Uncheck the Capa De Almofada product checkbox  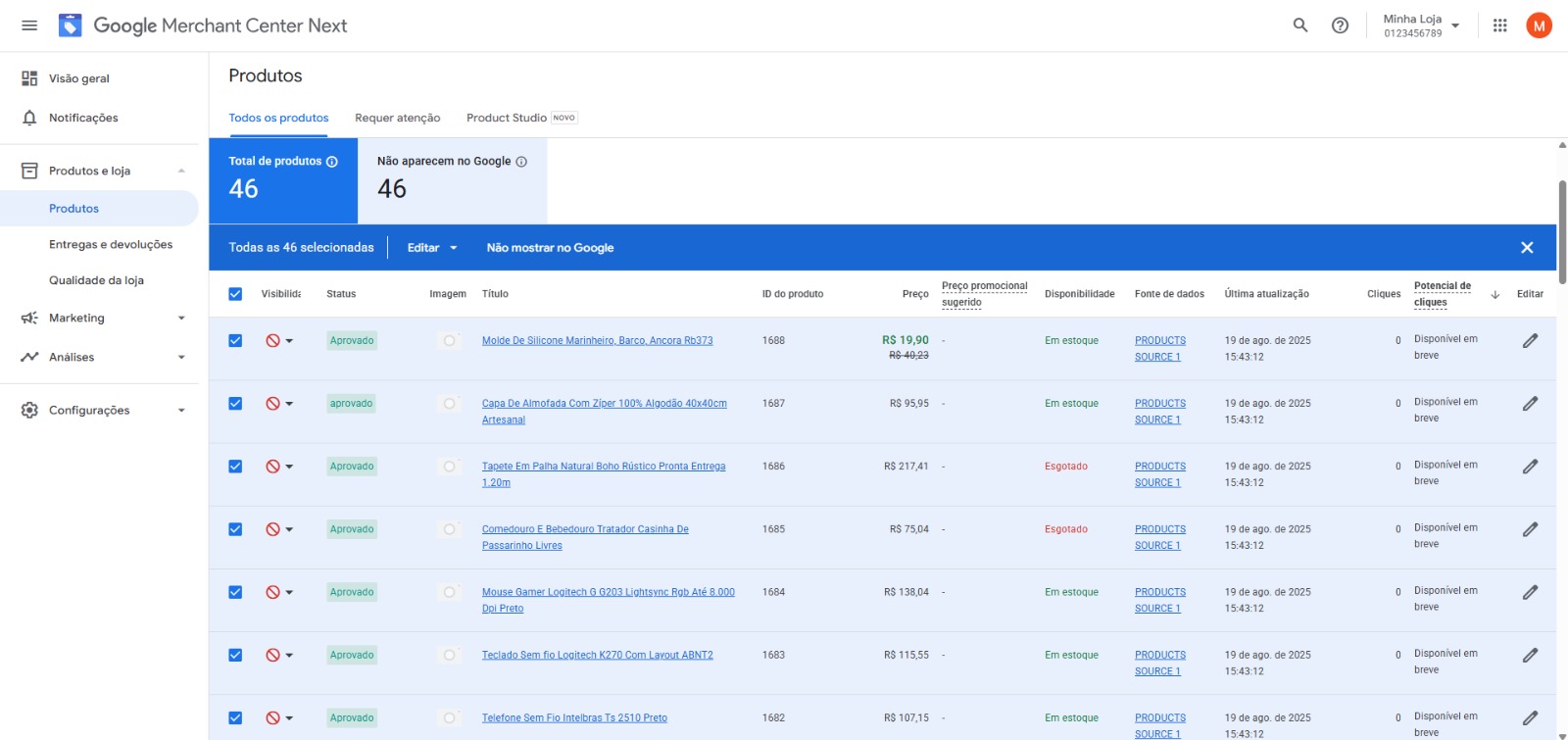pyautogui.click(x=235, y=404)
